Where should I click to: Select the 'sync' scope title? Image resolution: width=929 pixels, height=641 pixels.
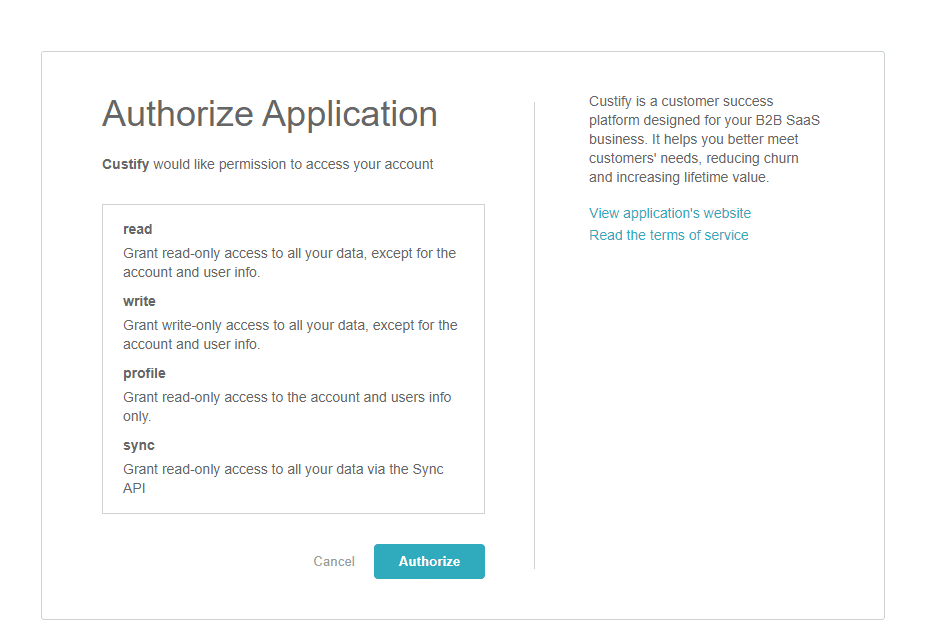point(139,445)
